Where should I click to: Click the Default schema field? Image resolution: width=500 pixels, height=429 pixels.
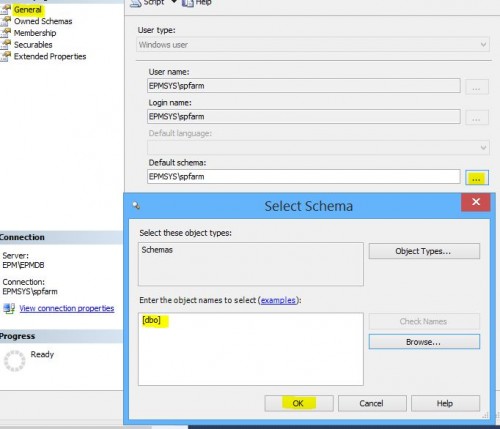coord(304,176)
